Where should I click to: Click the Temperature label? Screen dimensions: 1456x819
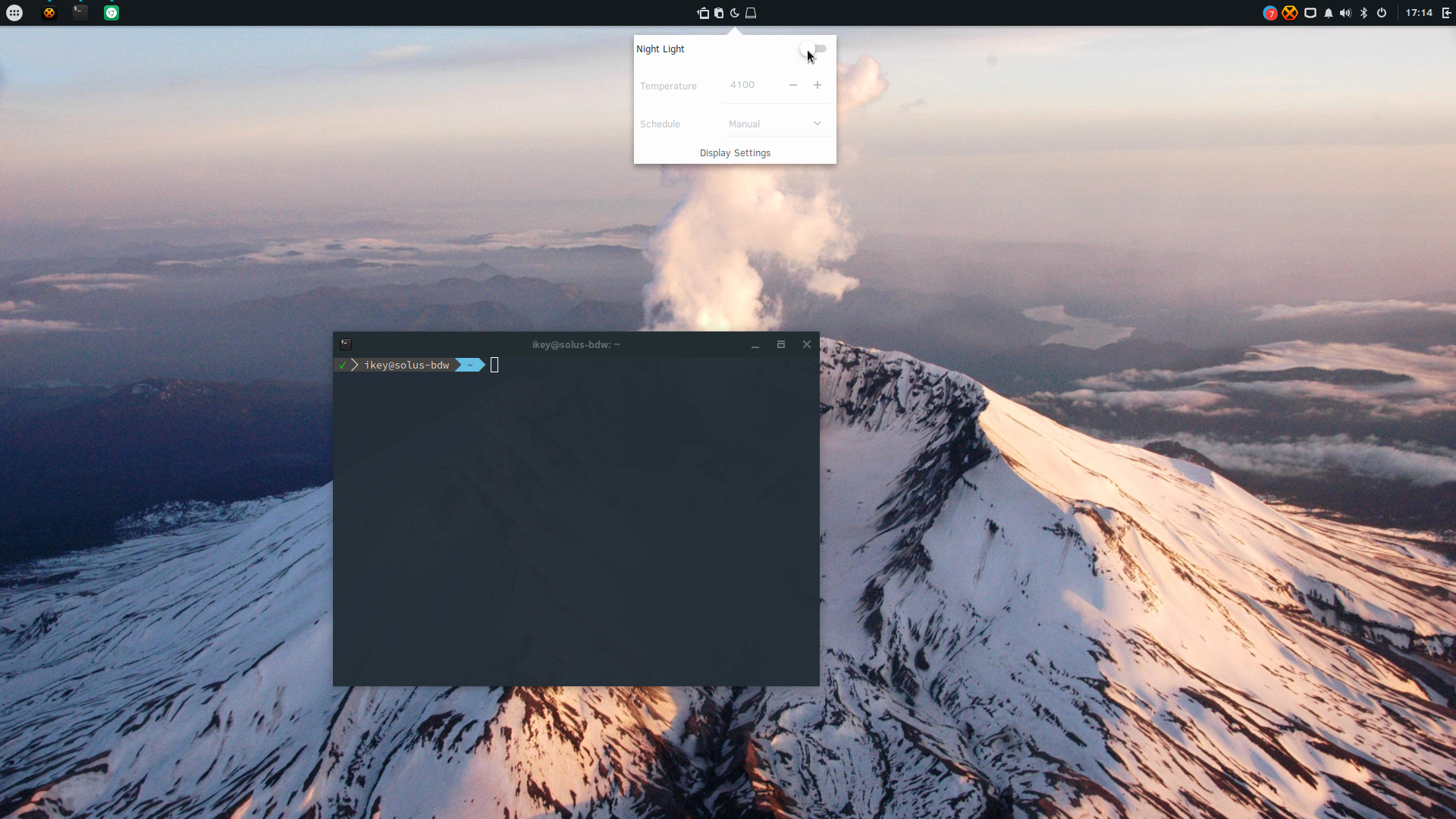coord(668,86)
